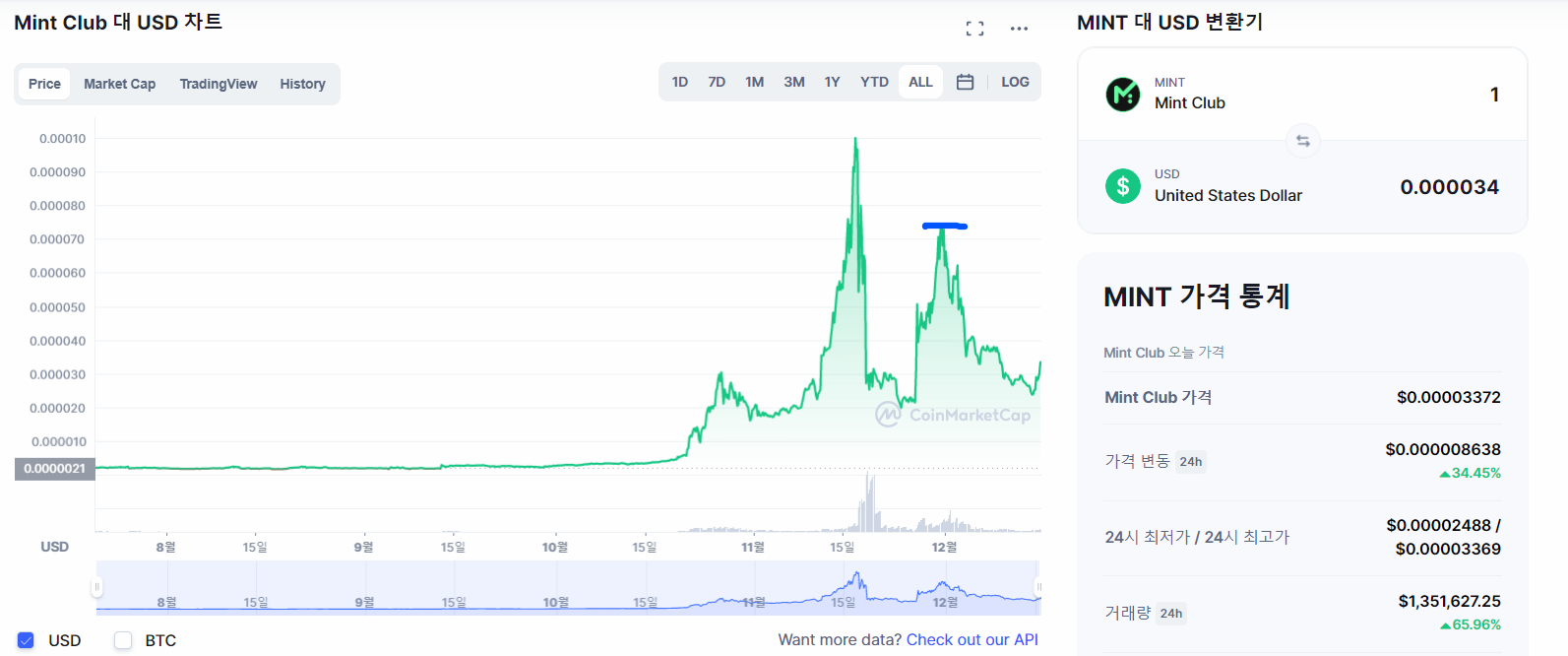The width and height of the screenshot is (1568, 656).
Task: Click the 0.0000021 price label on axis
Action: (54, 469)
